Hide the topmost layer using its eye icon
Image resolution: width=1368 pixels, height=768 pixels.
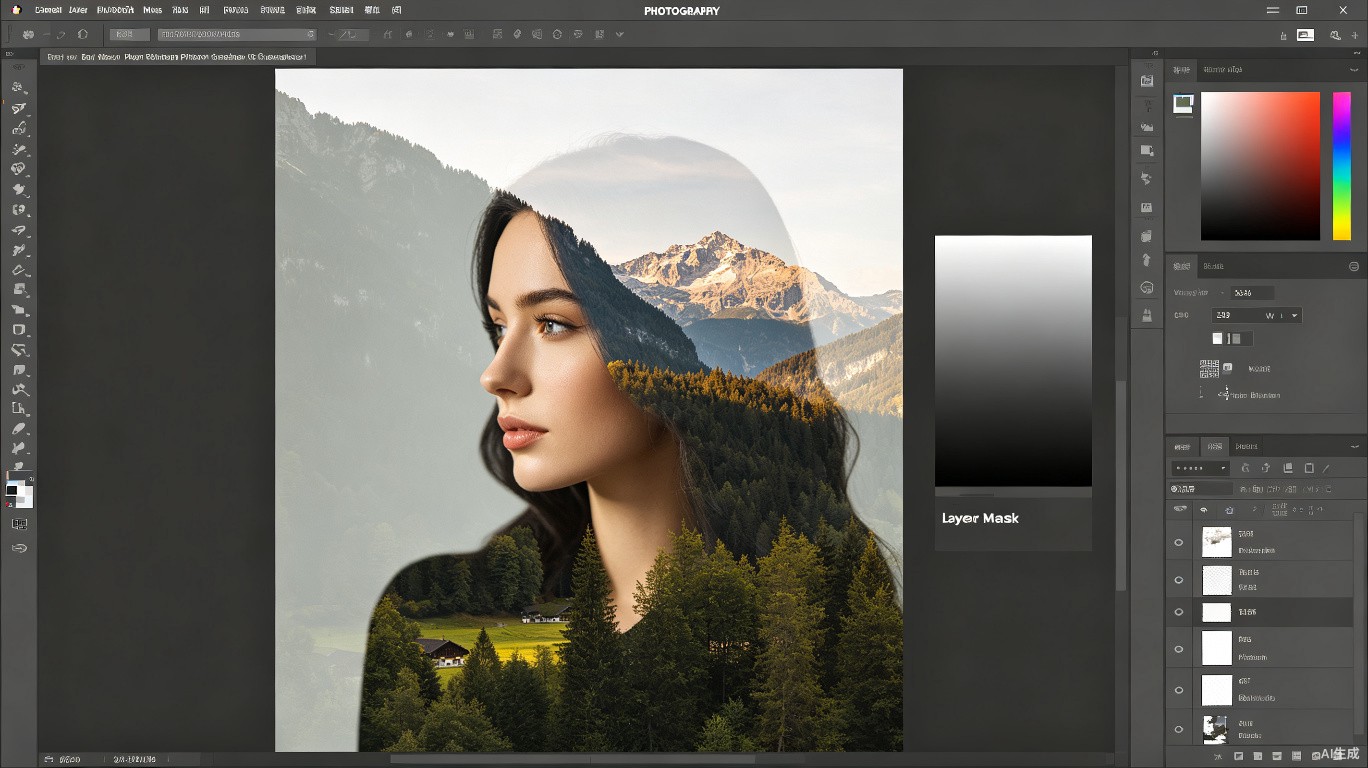point(1179,543)
